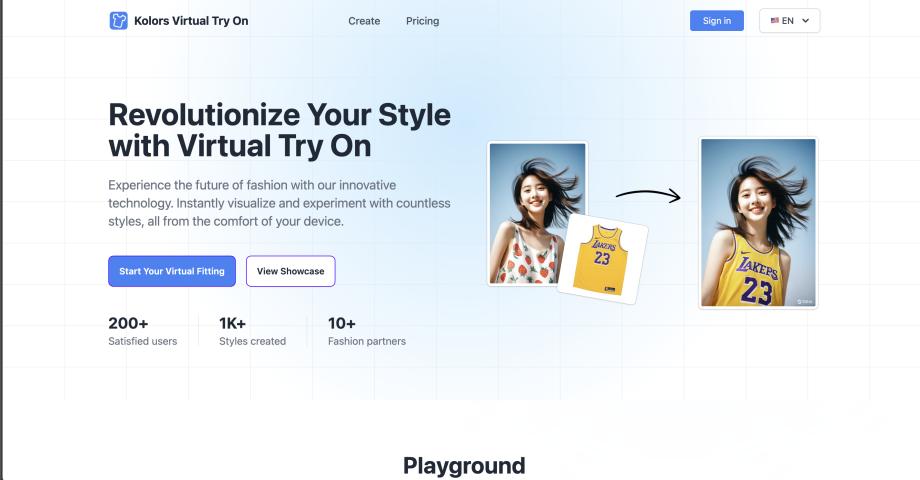The width and height of the screenshot is (920, 480).
Task: Click the Kolors Virtual Try On brand name
Action: 191,21
